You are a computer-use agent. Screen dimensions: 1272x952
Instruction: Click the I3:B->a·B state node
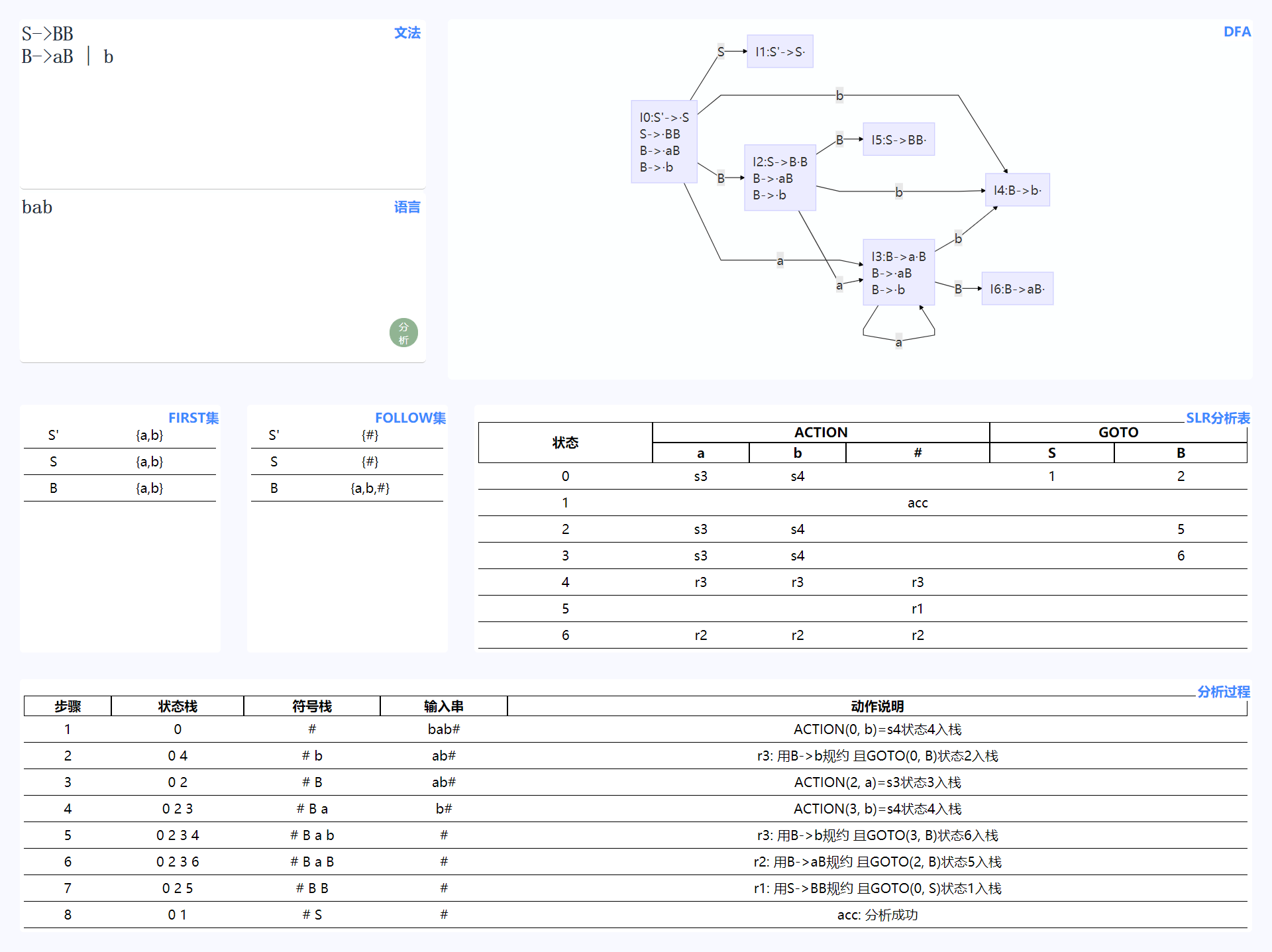click(898, 272)
